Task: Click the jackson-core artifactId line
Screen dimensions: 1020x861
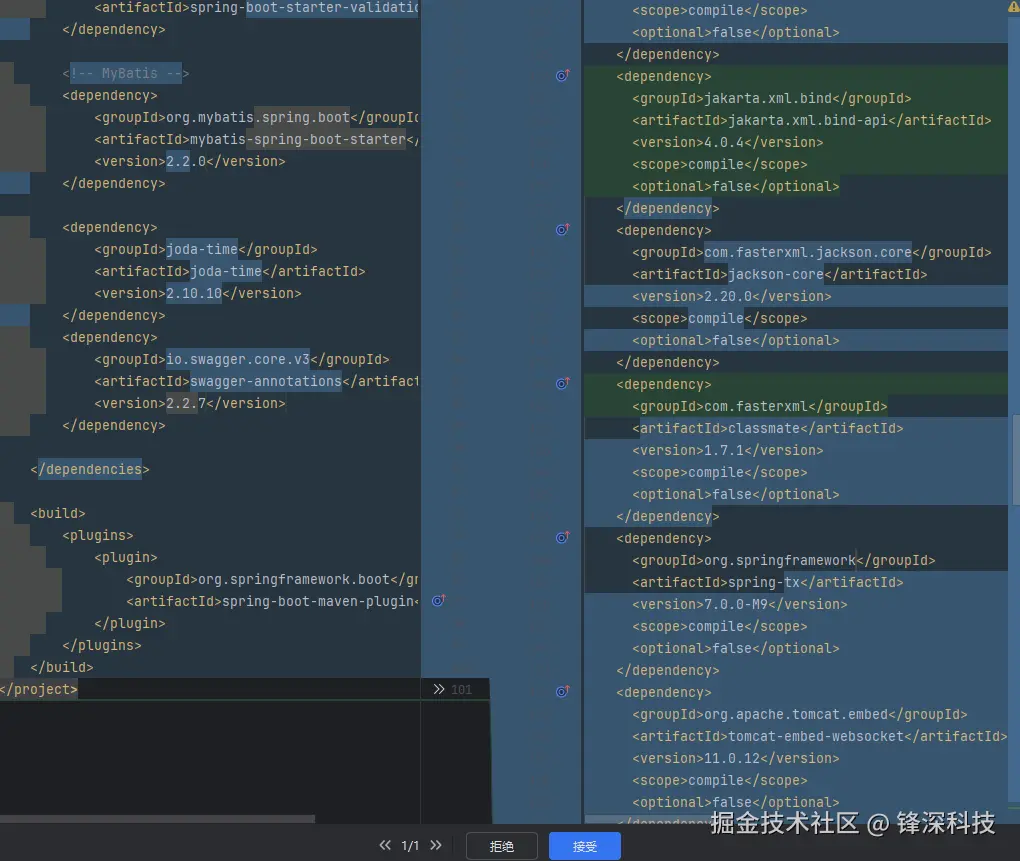Action: [x=780, y=274]
